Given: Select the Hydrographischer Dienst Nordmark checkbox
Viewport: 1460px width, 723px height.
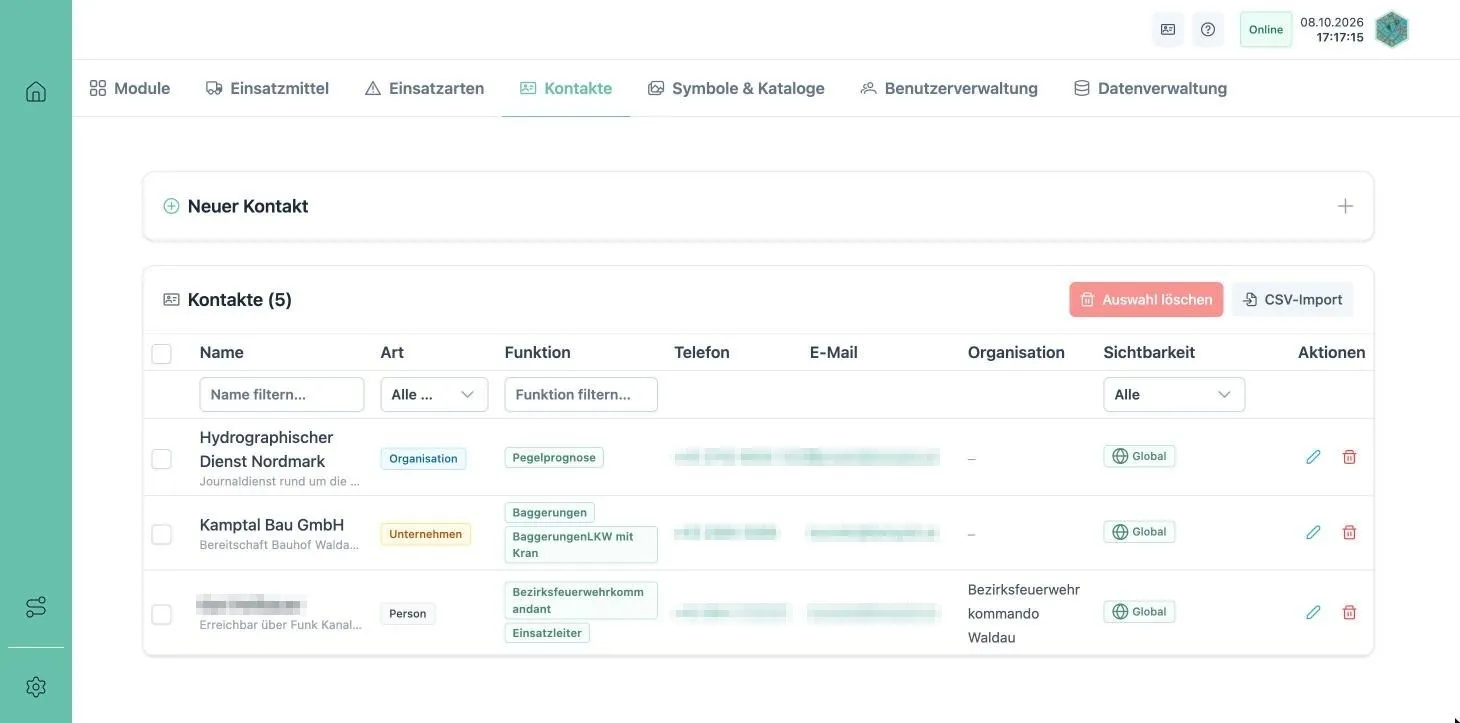Looking at the screenshot, I should point(161,459).
